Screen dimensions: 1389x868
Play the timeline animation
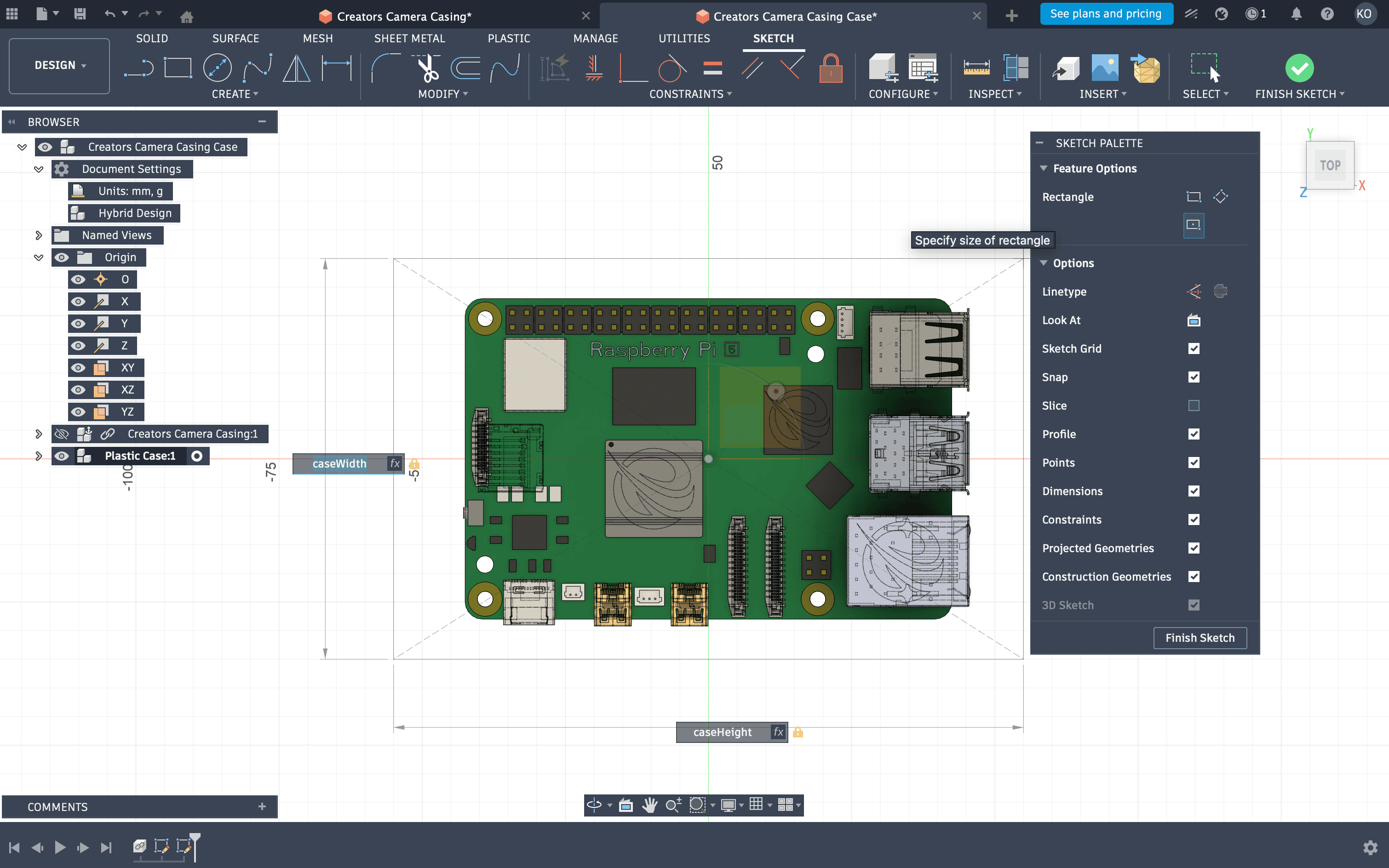[x=60, y=847]
